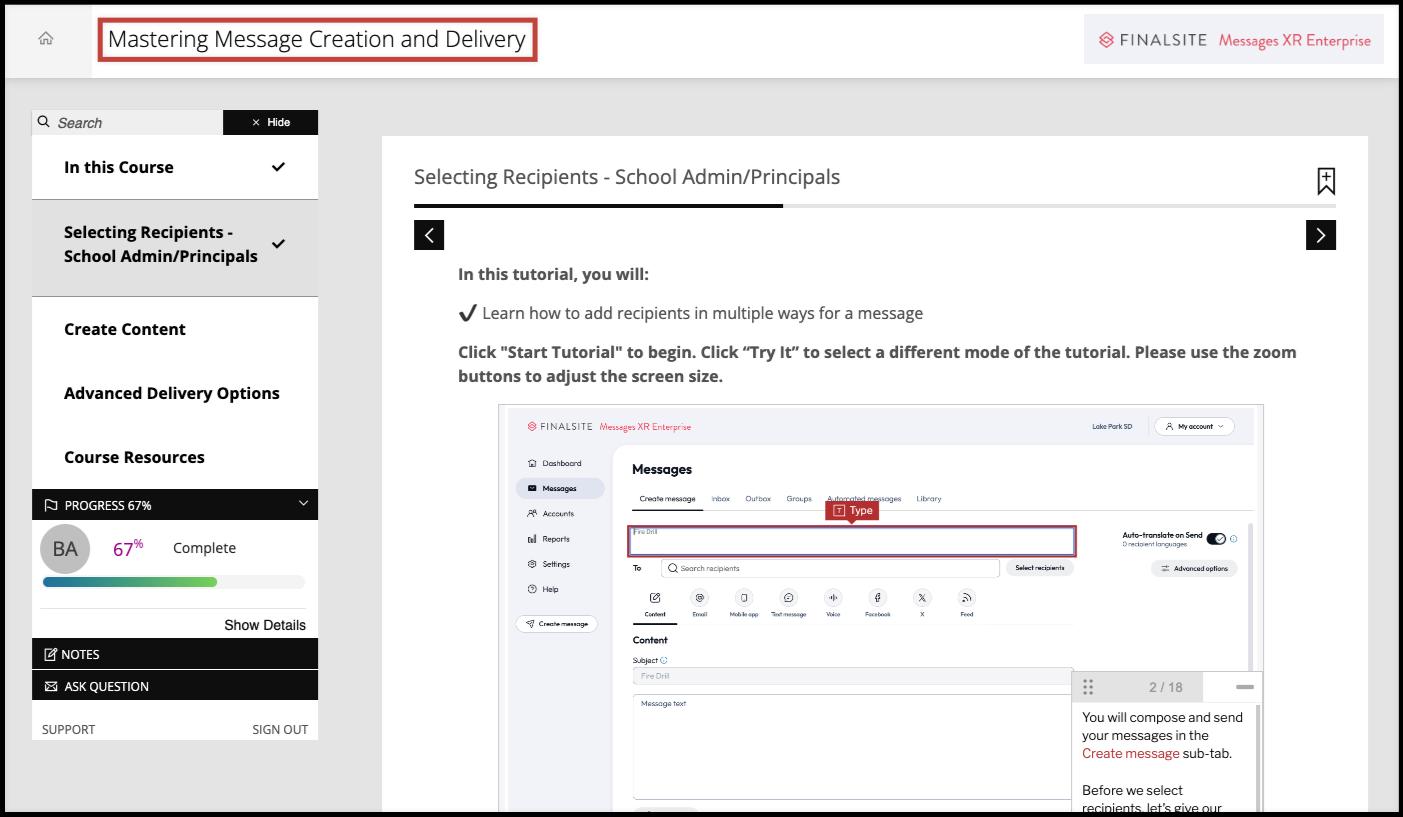Select the Text message channel icon

tap(789, 598)
